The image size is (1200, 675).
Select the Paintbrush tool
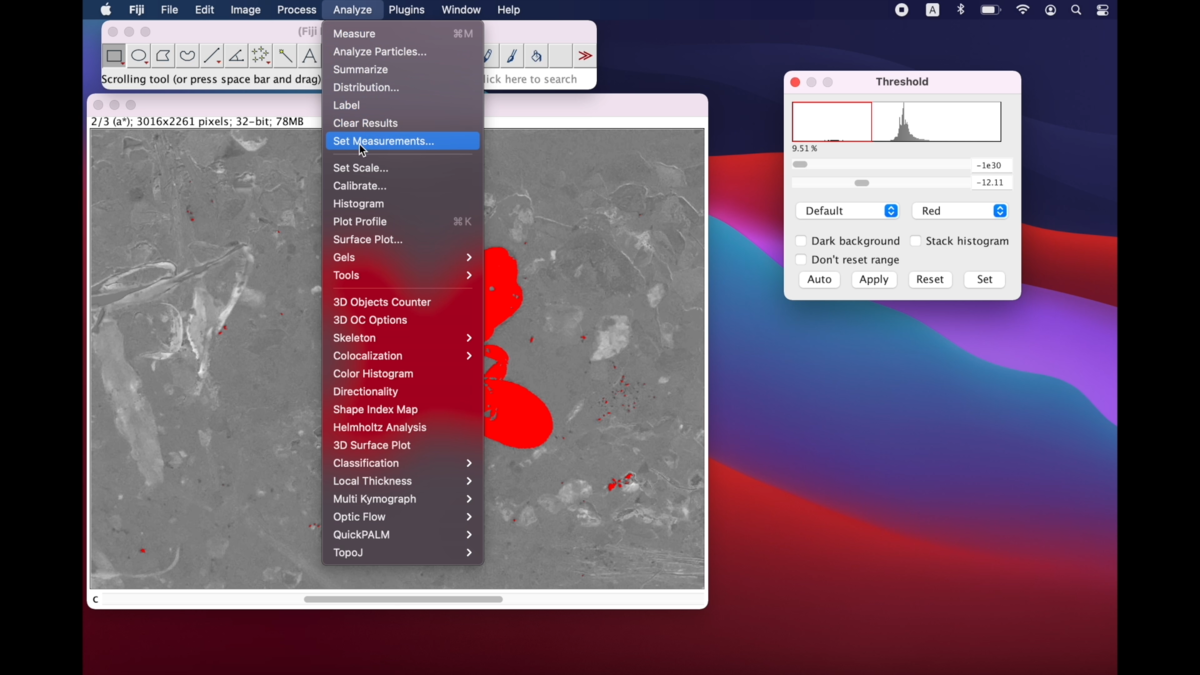[512, 56]
